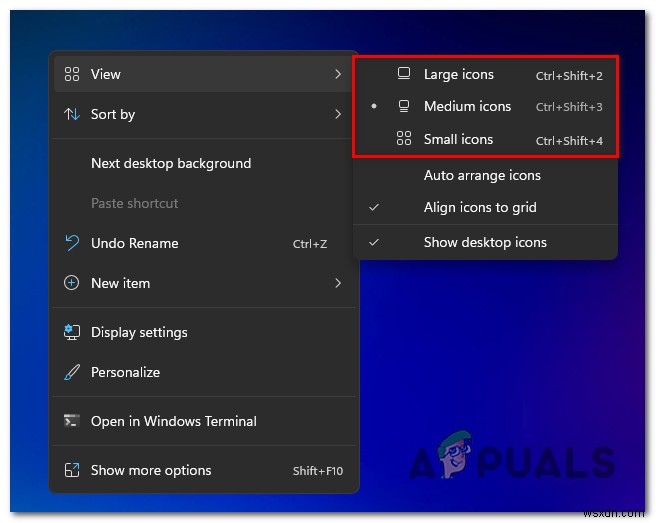Toggle Show desktop icons checkmark
656x523 pixels.
coord(374,242)
